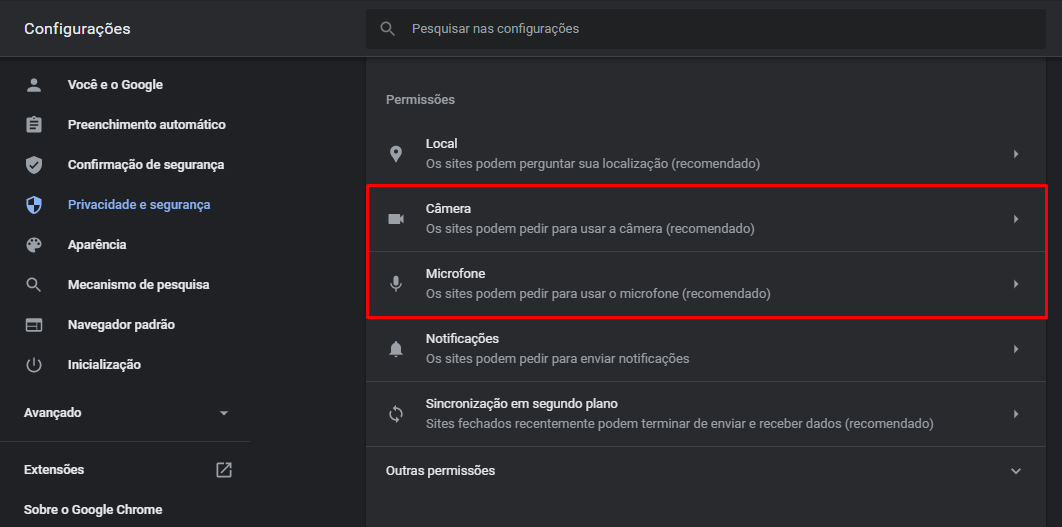1062x527 pixels.
Task: Open Sobre o Google Chrome page
Action: pyautogui.click(x=93, y=510)
